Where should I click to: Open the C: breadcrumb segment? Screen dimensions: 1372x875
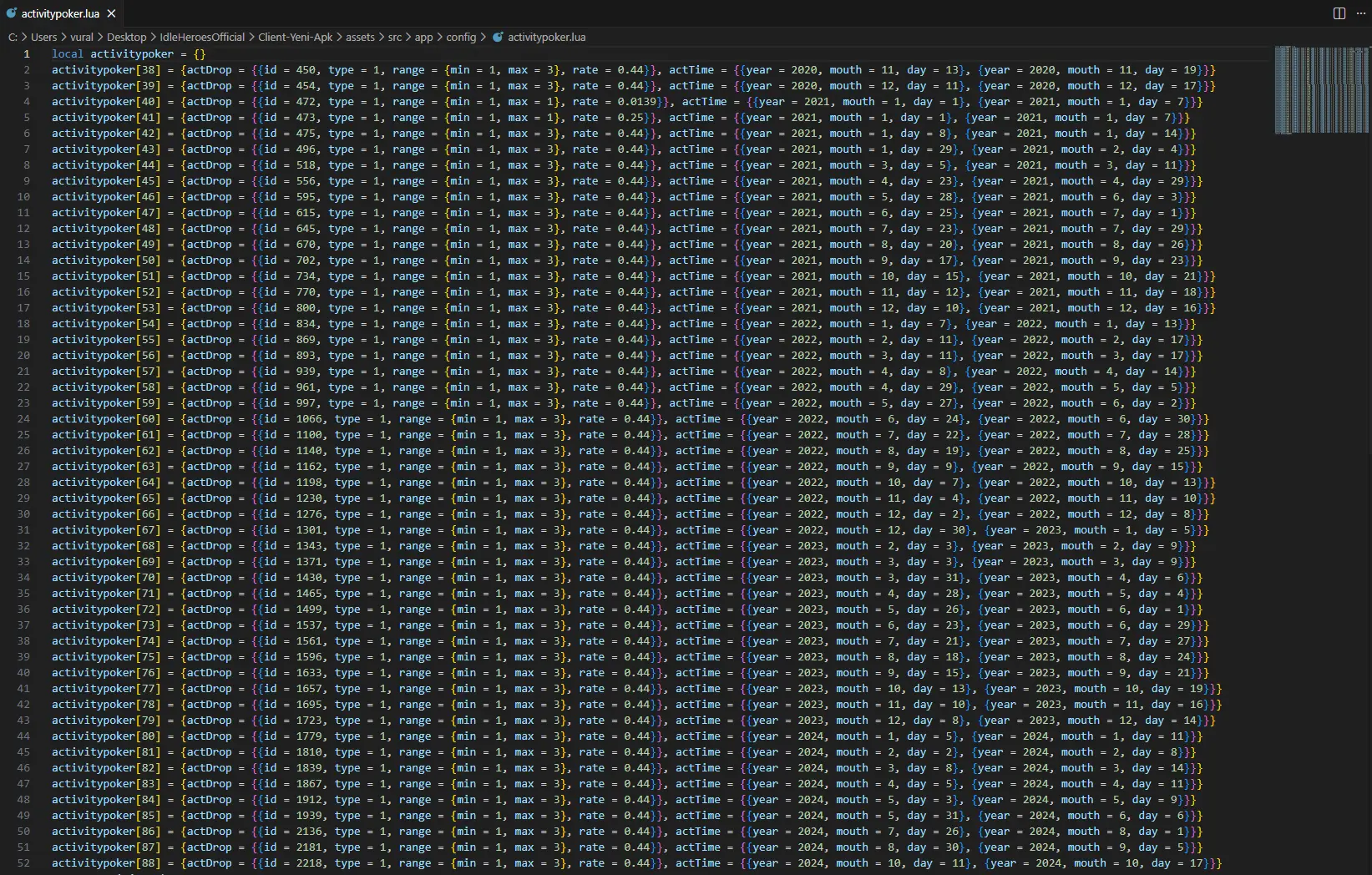point(13,37)
